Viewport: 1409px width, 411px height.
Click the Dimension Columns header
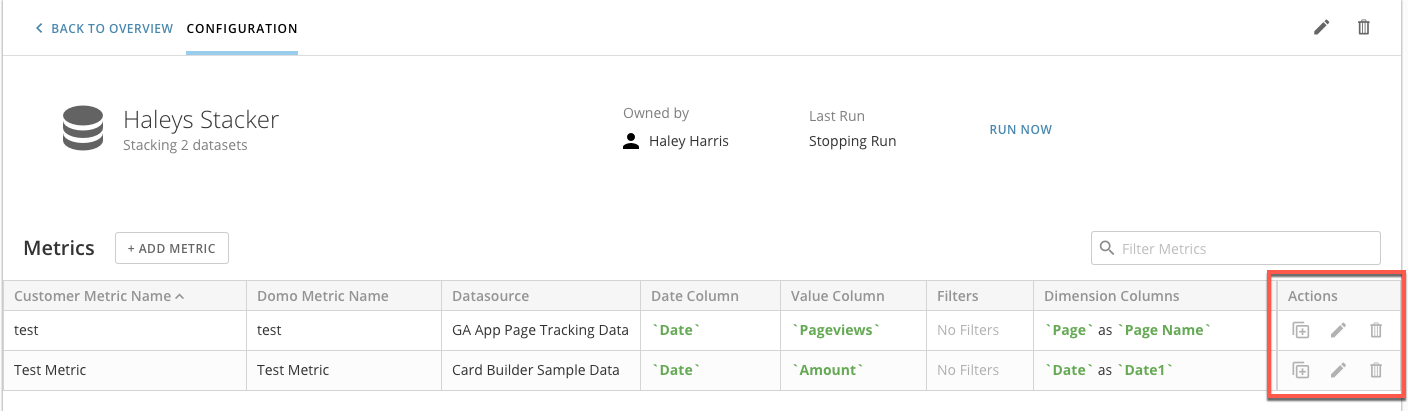(x=1155, y=296)
